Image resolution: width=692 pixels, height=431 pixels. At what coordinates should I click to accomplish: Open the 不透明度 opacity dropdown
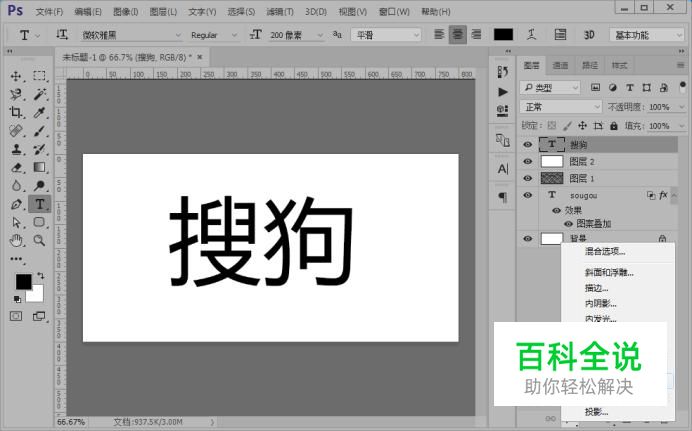682,107
